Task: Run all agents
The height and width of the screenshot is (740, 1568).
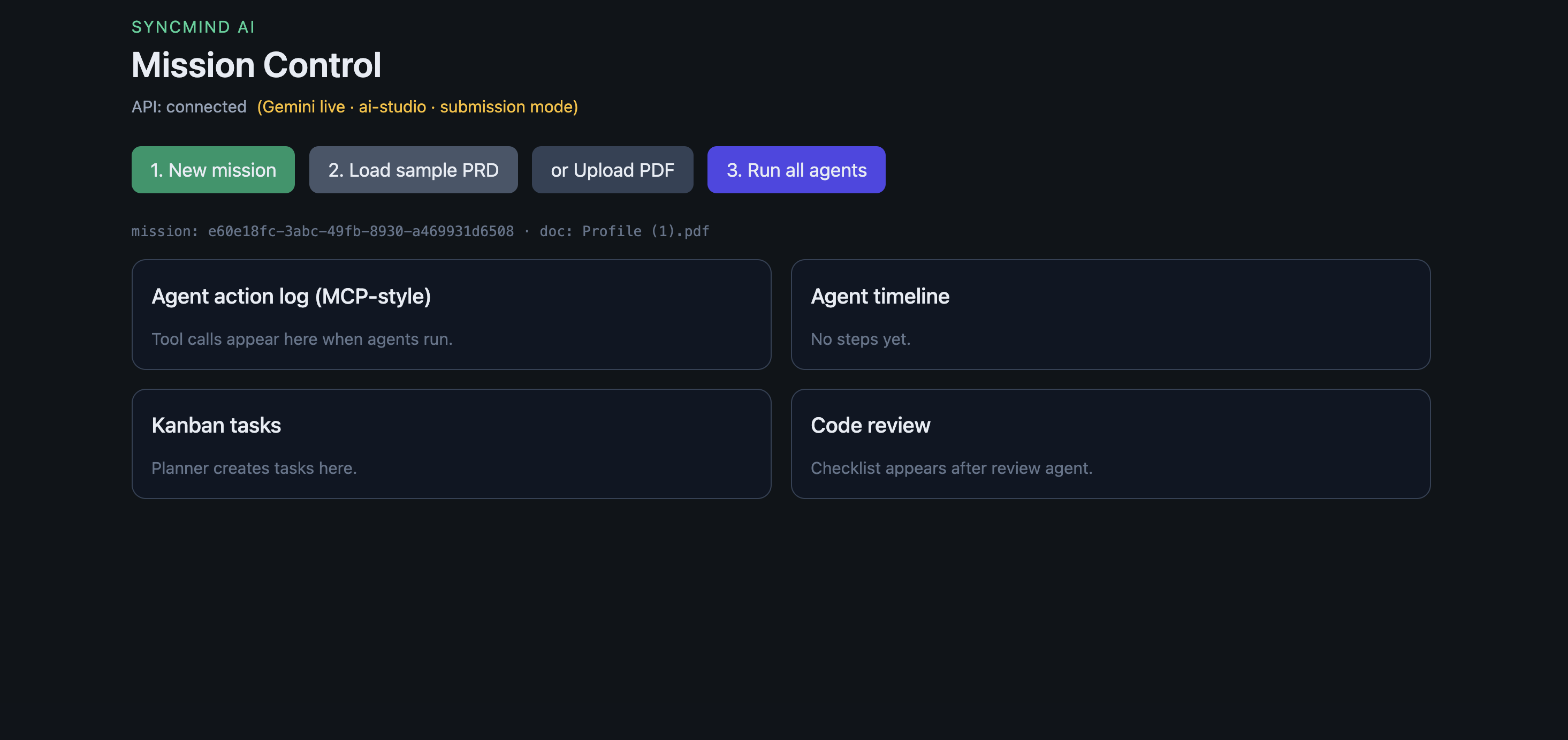Action: 796,170
